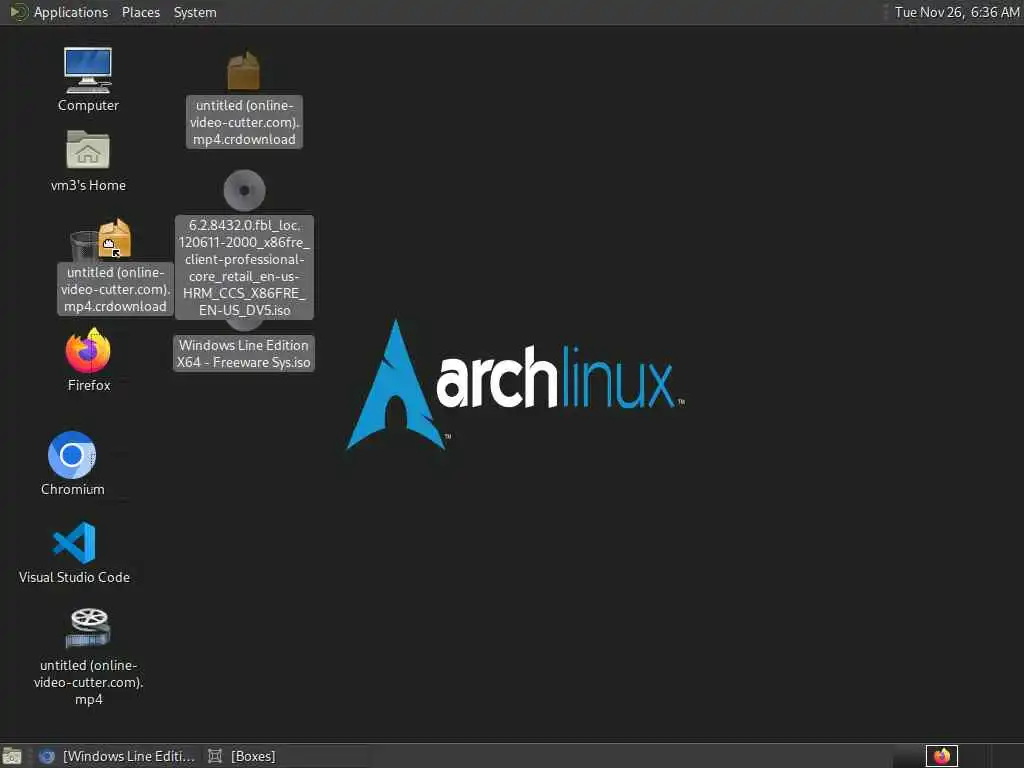The width and height of the screenshot is (1024, 768).
Task: Click the Applications menu logo icon
Action: tap(19, 12)
